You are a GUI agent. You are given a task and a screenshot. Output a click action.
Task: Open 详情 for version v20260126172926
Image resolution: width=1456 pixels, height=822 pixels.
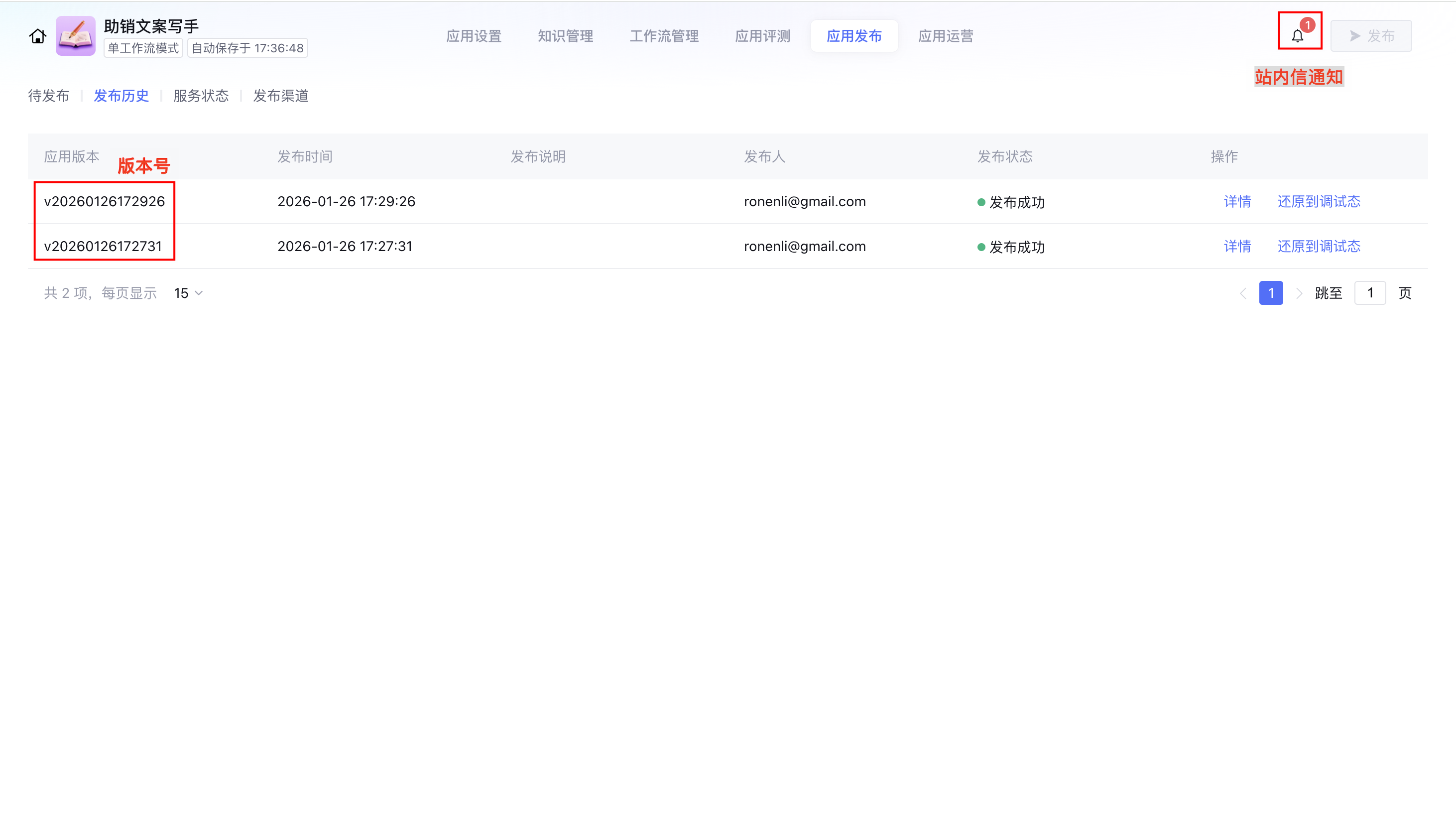(x=1237, y=201)
